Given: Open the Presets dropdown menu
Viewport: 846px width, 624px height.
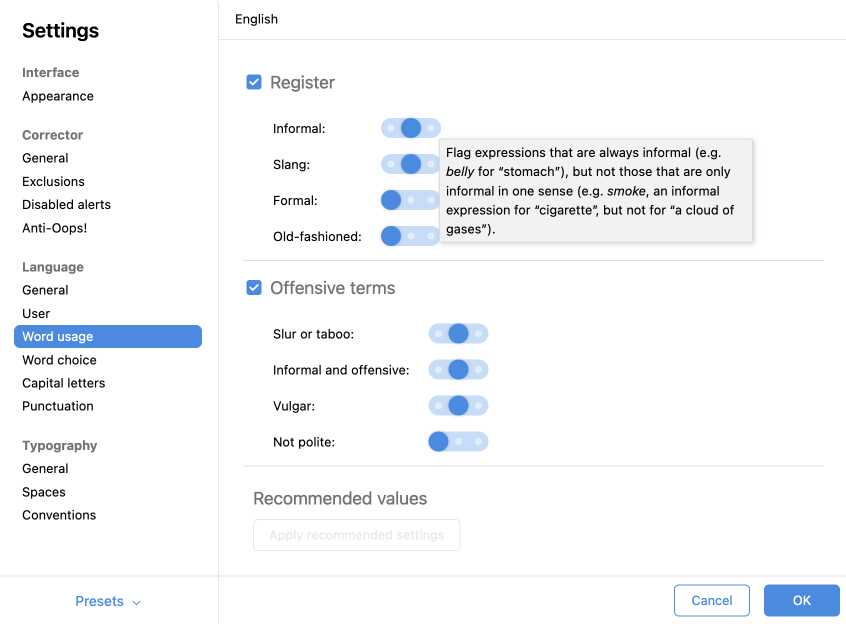Looking at the screenshot, I should point(108,601).
